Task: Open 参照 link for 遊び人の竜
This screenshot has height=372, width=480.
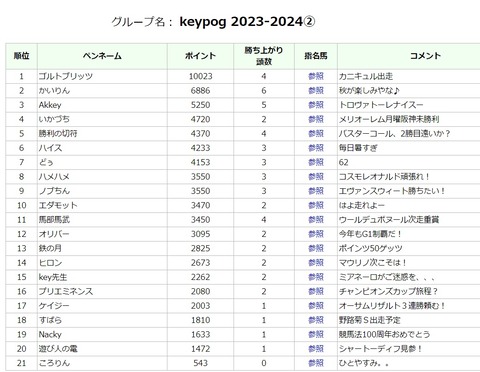Action: pyautogui.click(x=316, y=349)
